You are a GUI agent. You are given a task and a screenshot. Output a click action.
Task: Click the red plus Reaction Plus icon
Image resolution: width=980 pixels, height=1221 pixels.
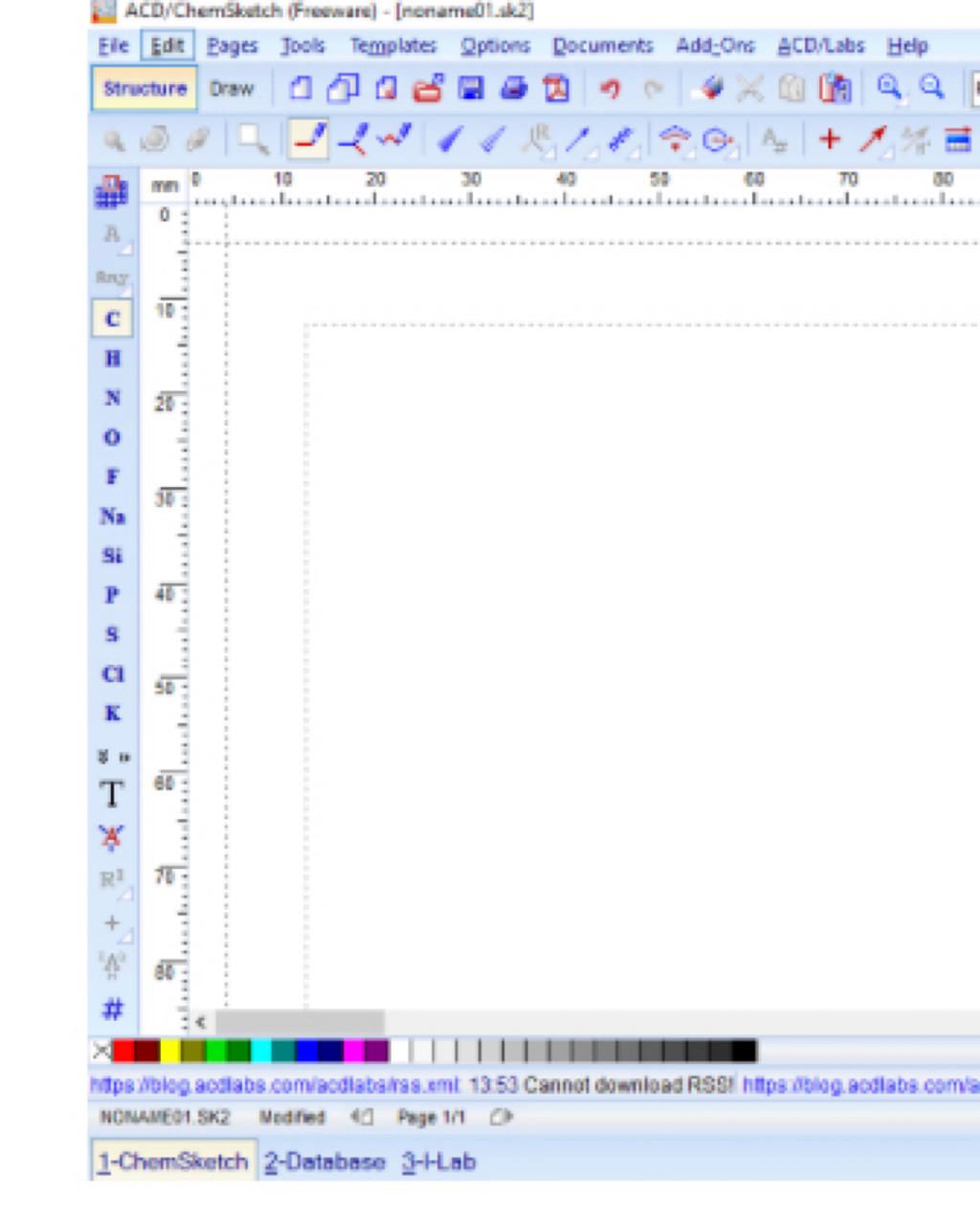tap(830, 141)
